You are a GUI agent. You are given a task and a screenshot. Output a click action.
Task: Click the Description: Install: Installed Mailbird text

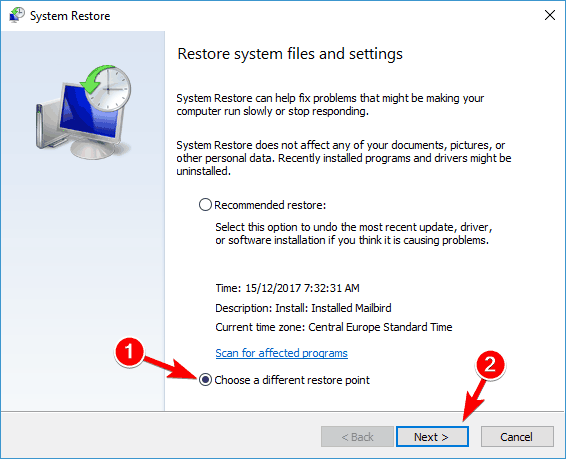303,308
